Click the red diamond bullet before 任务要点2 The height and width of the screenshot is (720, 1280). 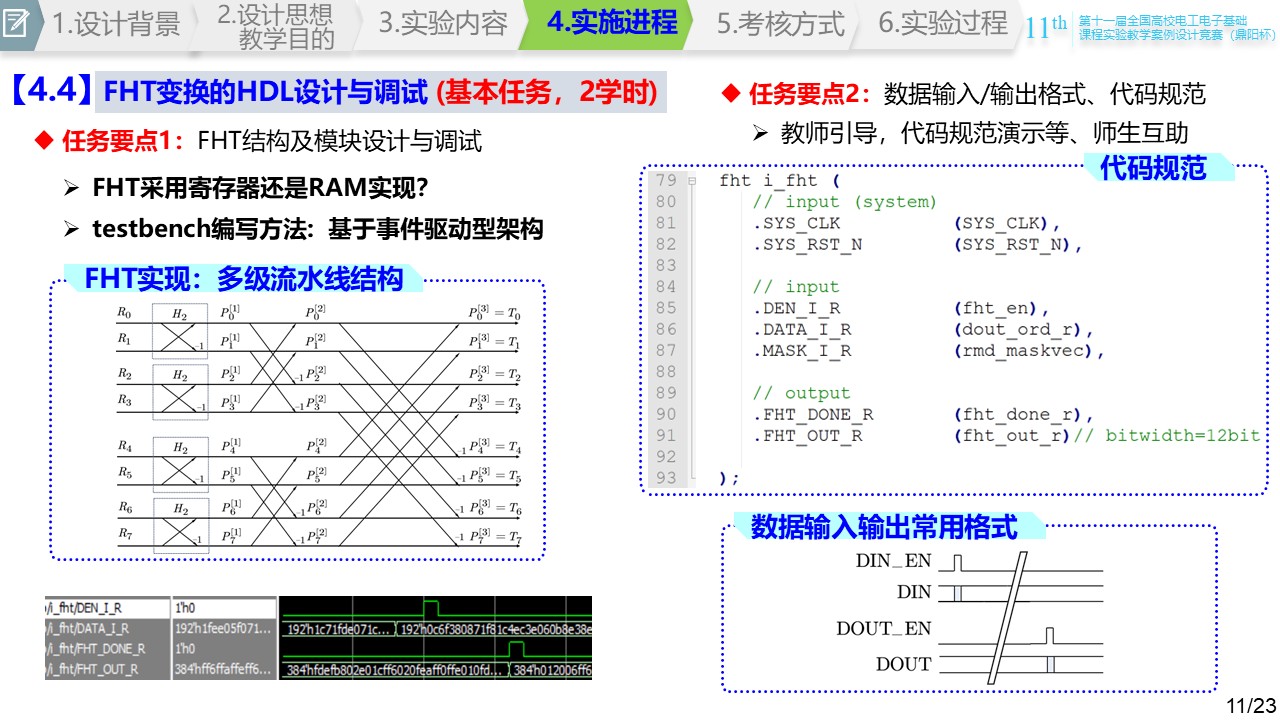pos(730,95)
